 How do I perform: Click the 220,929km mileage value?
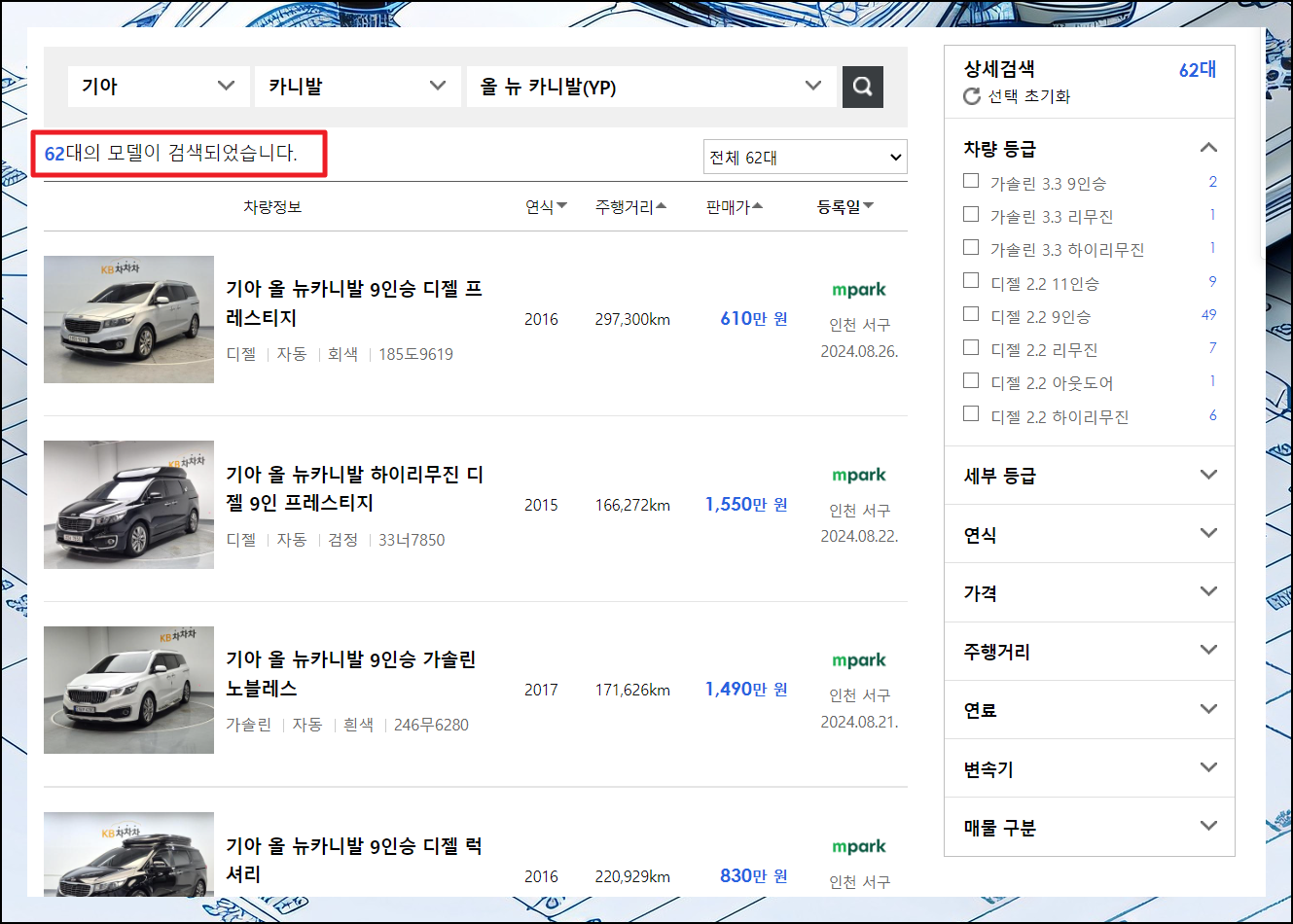(632, 877)
